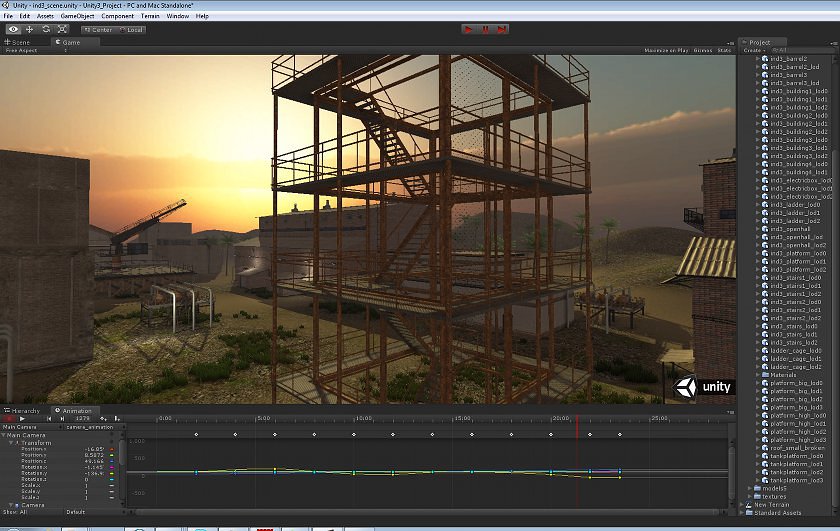Collapse the Transform component node
Viewport: 840px width, 531px height.
tap(11, 443)
